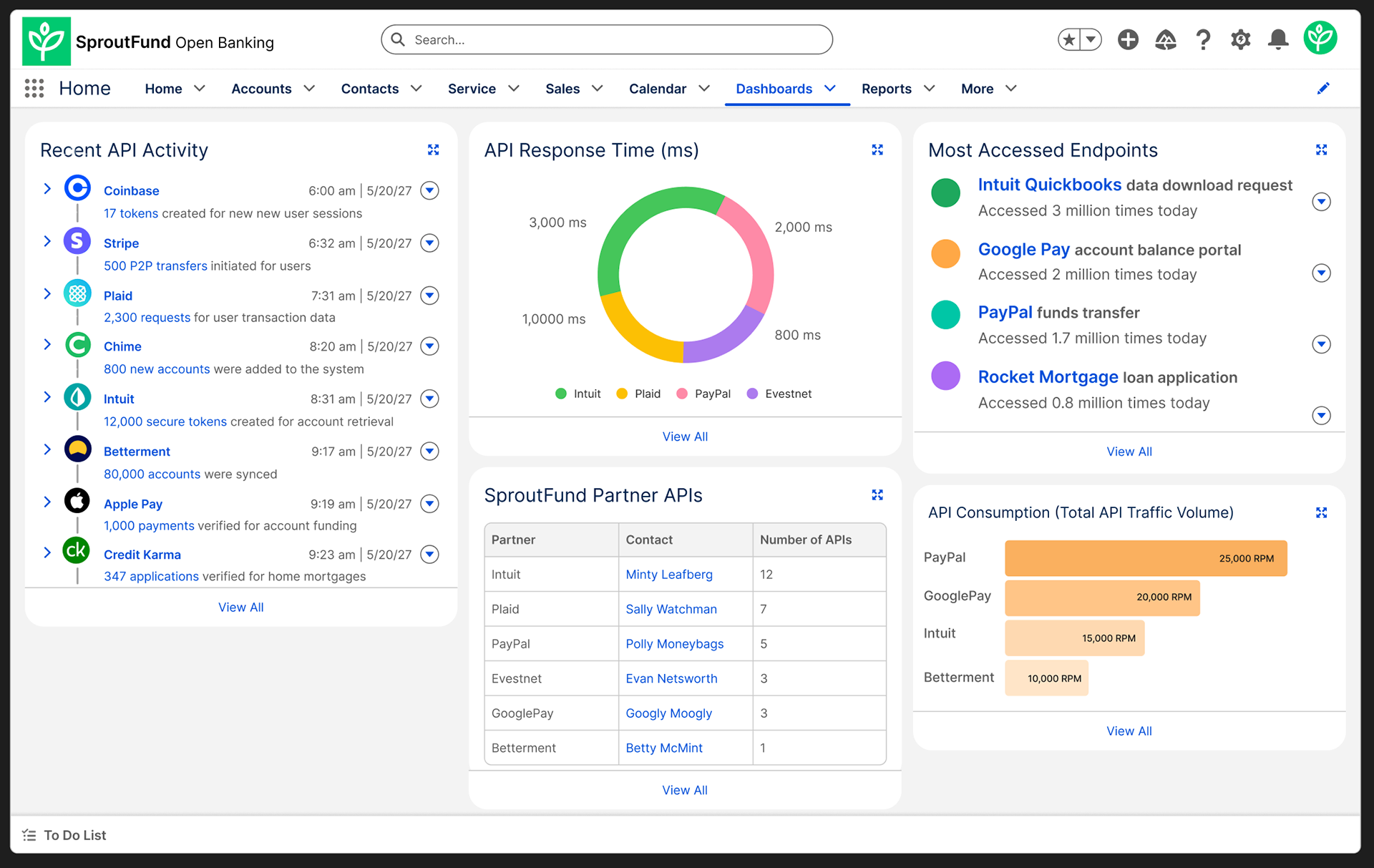Open the Google Pay endpoint action dropdown

1321,273
